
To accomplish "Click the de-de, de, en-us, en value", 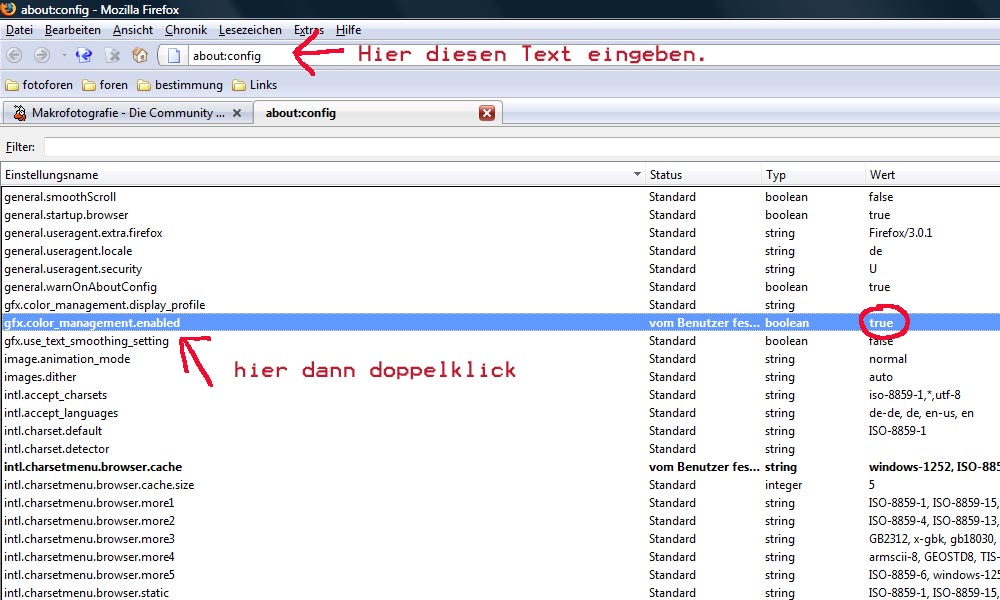I will click(921, 413).
